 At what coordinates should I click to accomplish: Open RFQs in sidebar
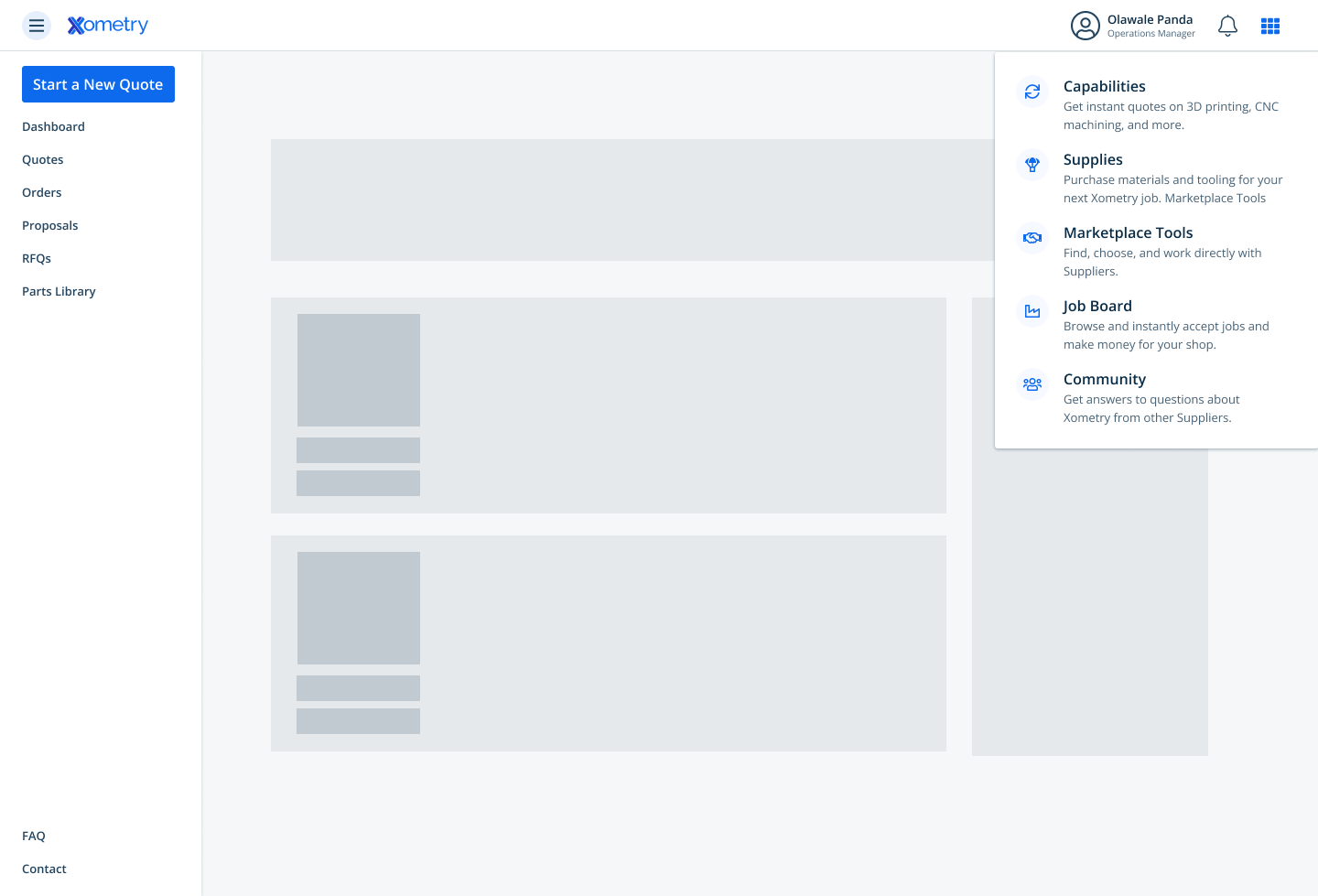pyautogui.click(x=37, y=258)
